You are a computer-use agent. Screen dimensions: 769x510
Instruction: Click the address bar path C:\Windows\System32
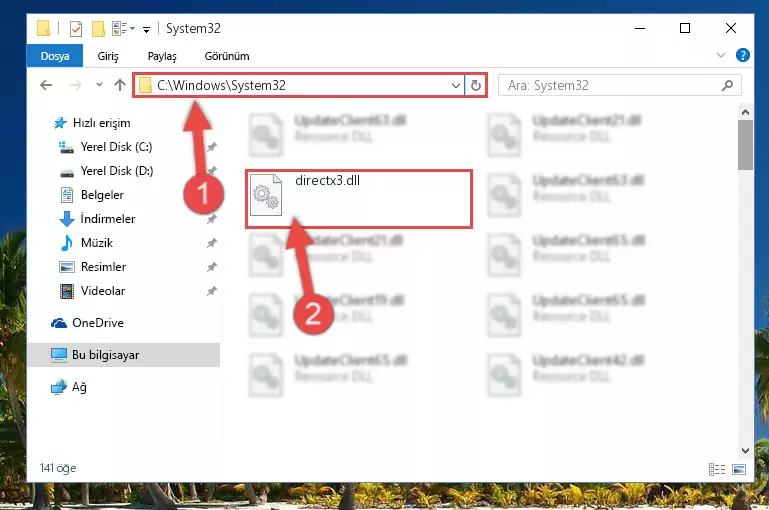pyautogui.click(x=221, y=85)
